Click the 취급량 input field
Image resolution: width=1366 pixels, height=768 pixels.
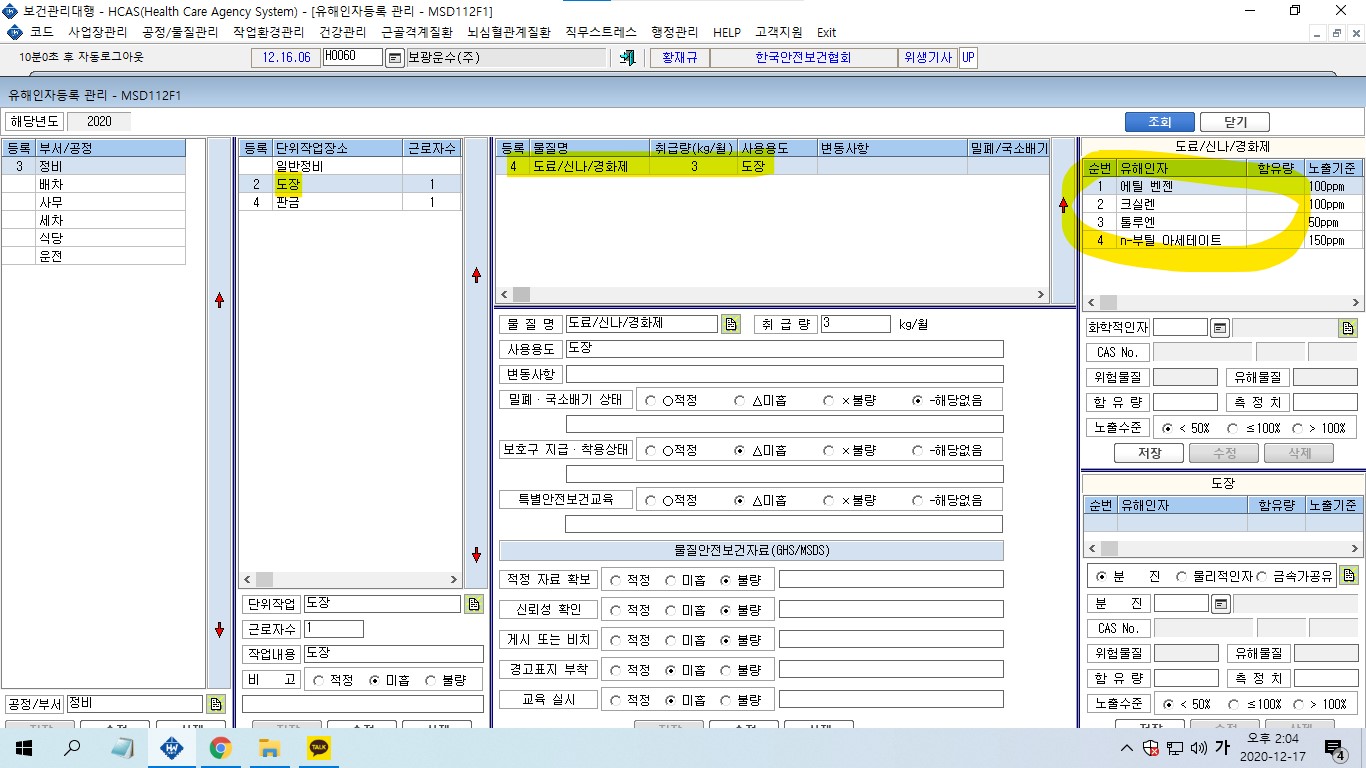[x=856, y=324]
